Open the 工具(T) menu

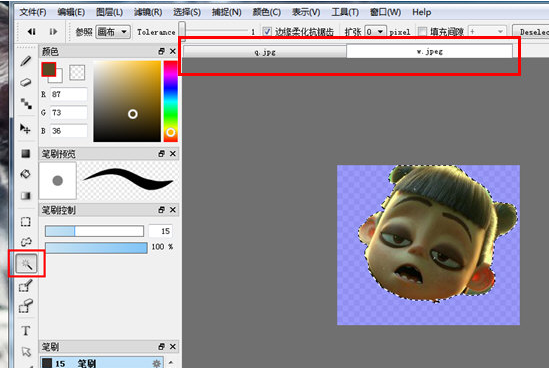(345, 12)
